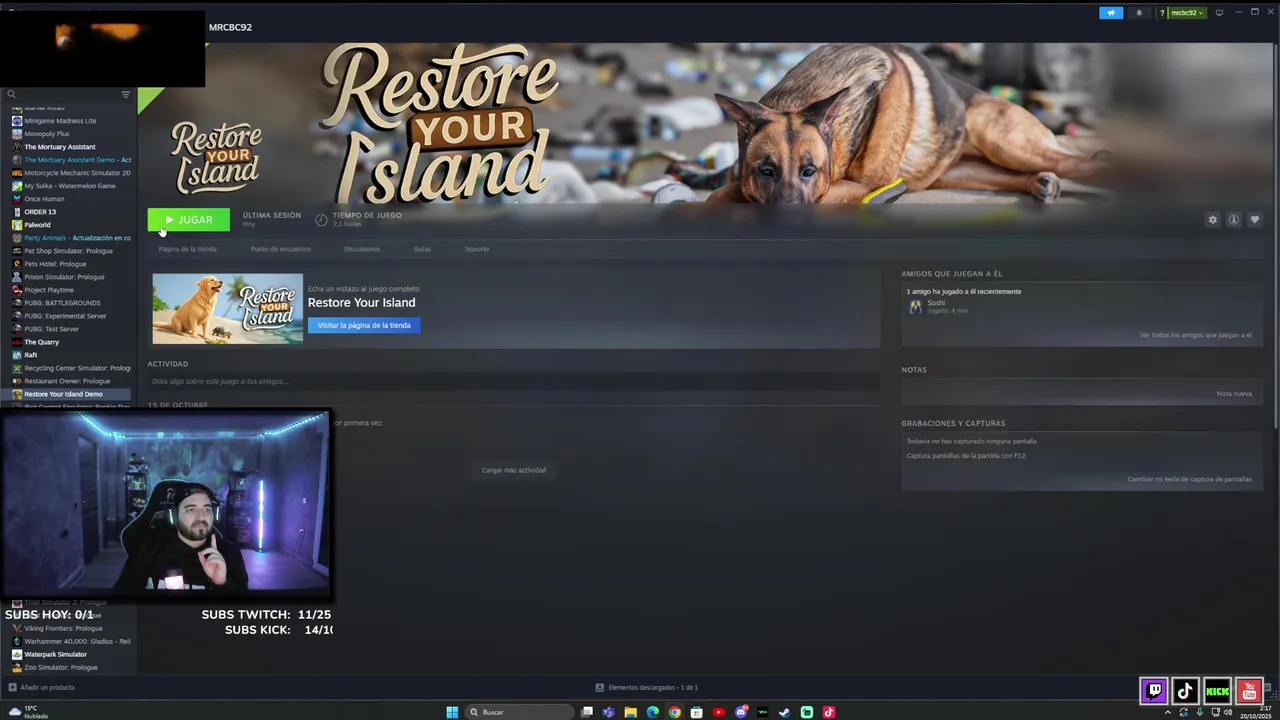The height and width of the screenshot is (720, 1280).
Task: Select The Mortuary Assistant in the library
Action: pyautogui.click(x=60, y=147)
